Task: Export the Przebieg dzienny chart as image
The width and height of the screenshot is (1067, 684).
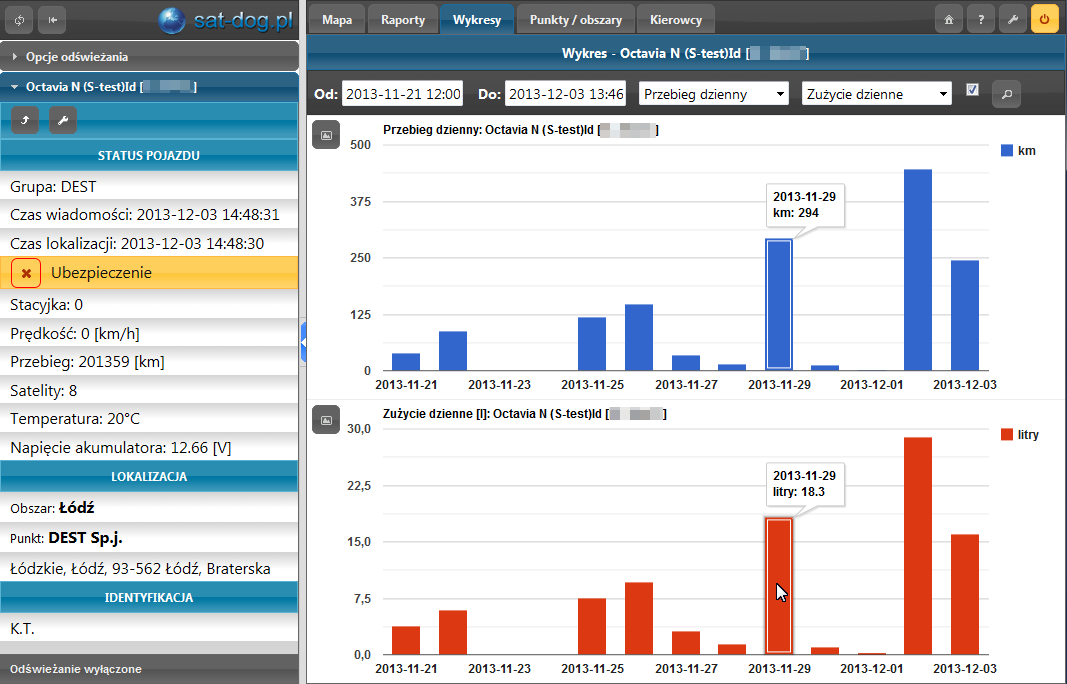Action: click(326, 134)
